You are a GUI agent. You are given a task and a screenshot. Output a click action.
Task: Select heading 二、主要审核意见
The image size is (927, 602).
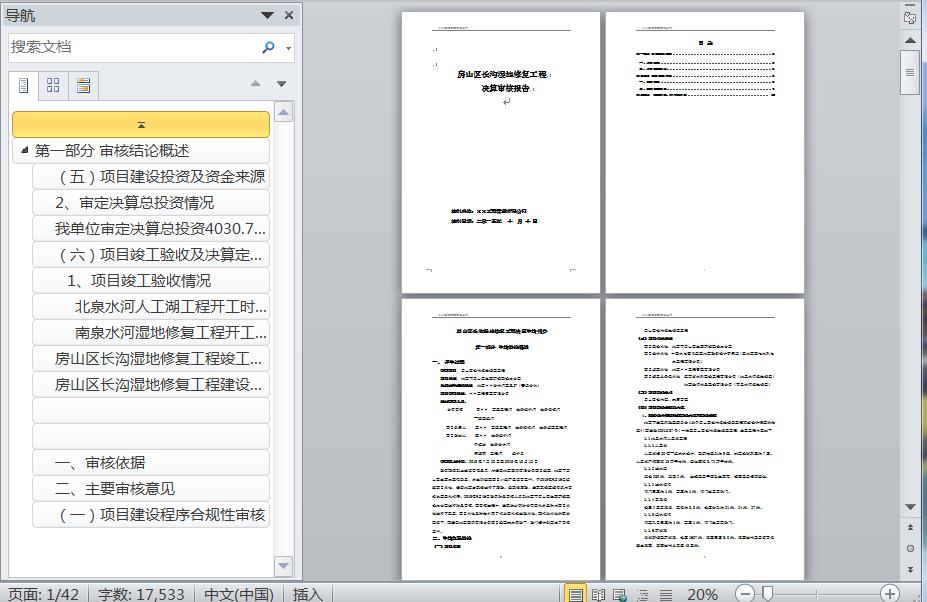[115, 489]
